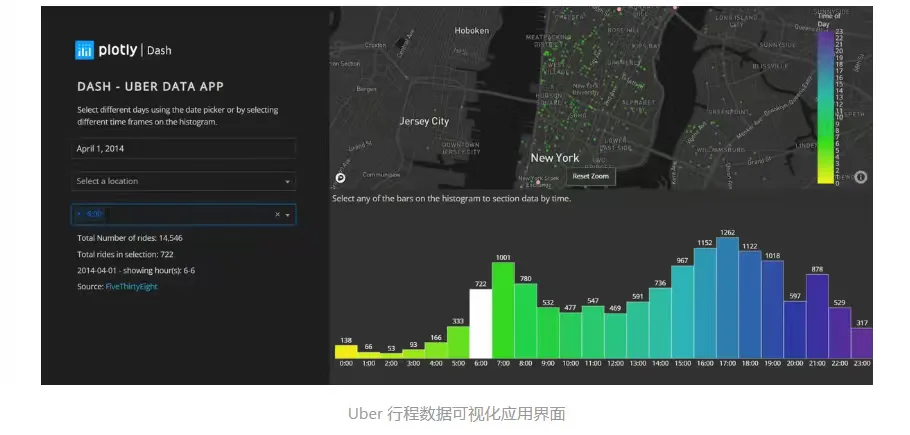Select the 2:00 bar with 53 rides
This screenshot has width=910, height=435.
[391, 356]
